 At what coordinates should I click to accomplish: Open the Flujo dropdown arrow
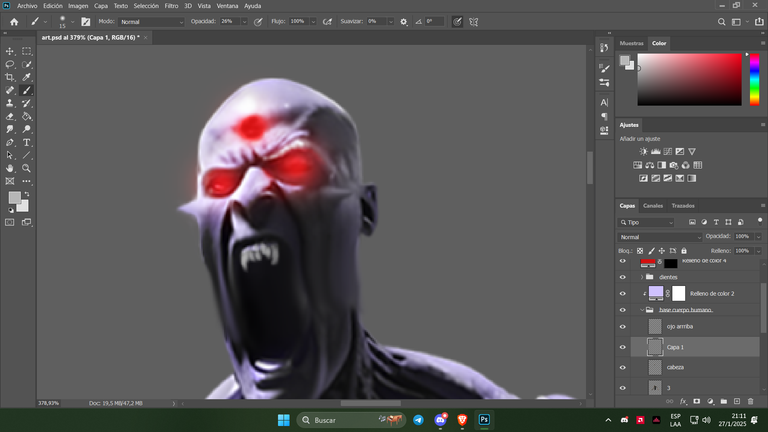coord(313,22)
